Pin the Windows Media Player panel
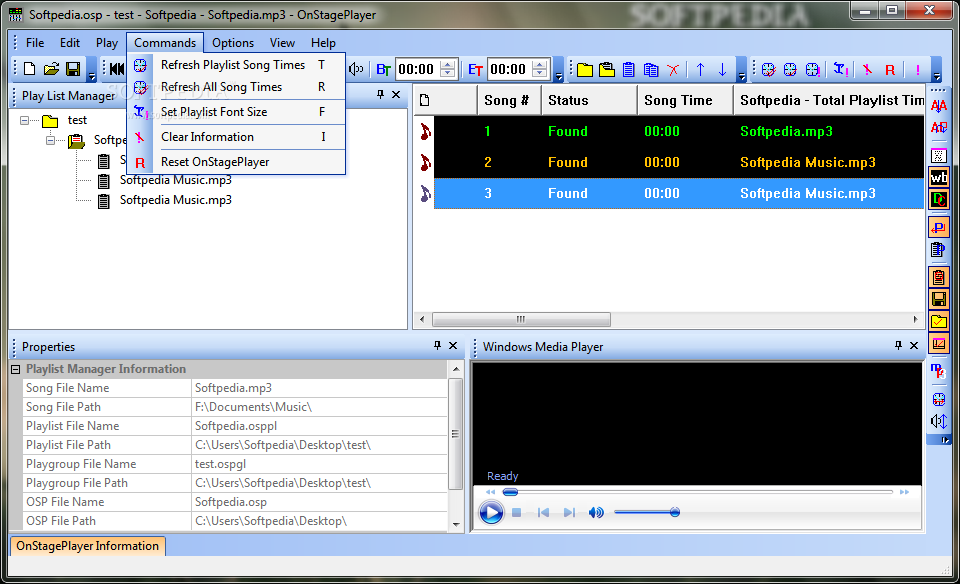The height and width of the screenshot is (584, 960). [x=898, y=345]
